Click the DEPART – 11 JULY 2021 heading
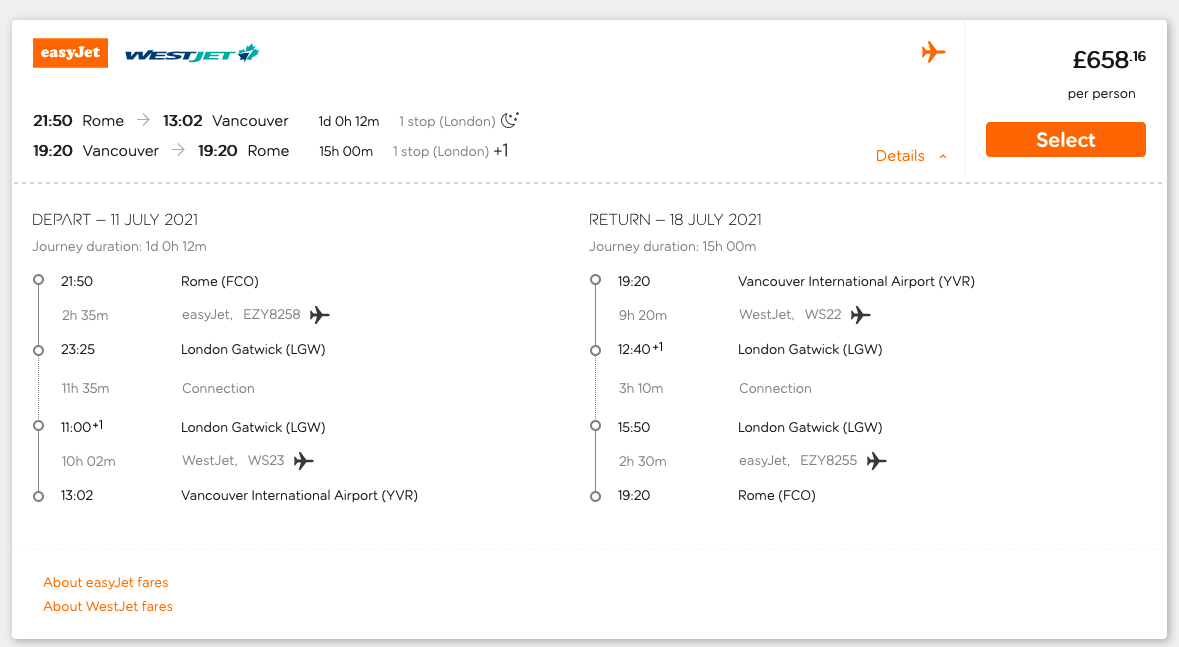The height and width of the screenshot is (647, 1179). (115, 220)
